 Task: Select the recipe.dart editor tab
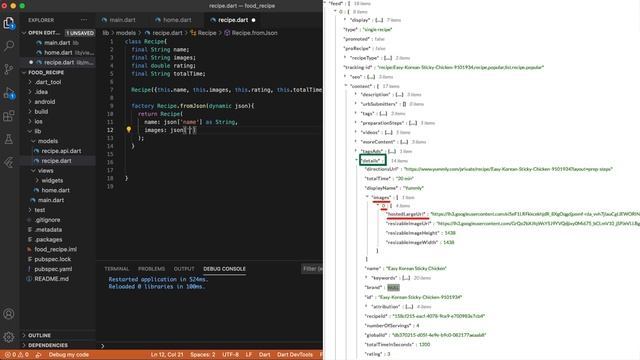coord(232,20)
